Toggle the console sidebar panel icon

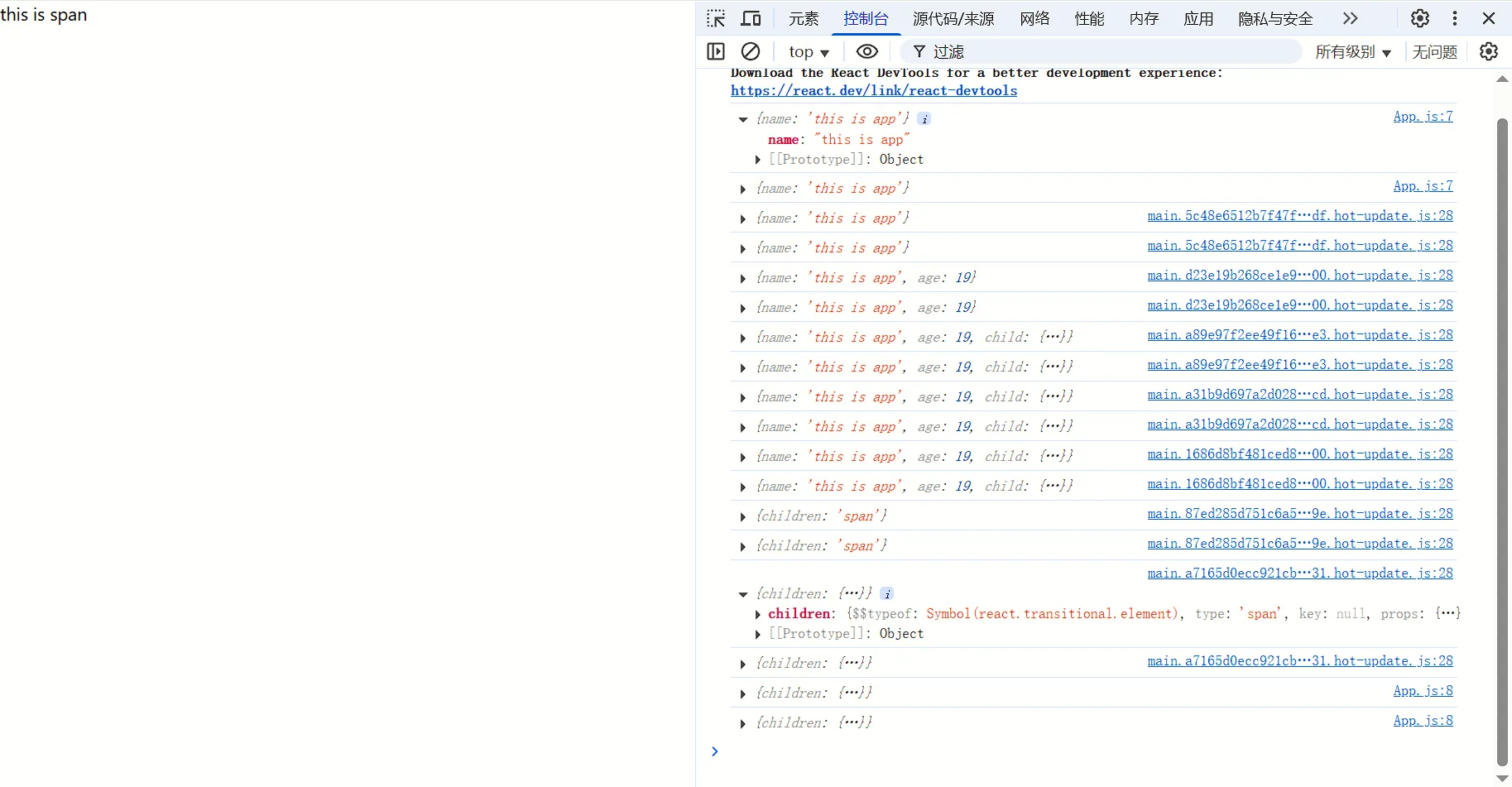click(716, 51)
